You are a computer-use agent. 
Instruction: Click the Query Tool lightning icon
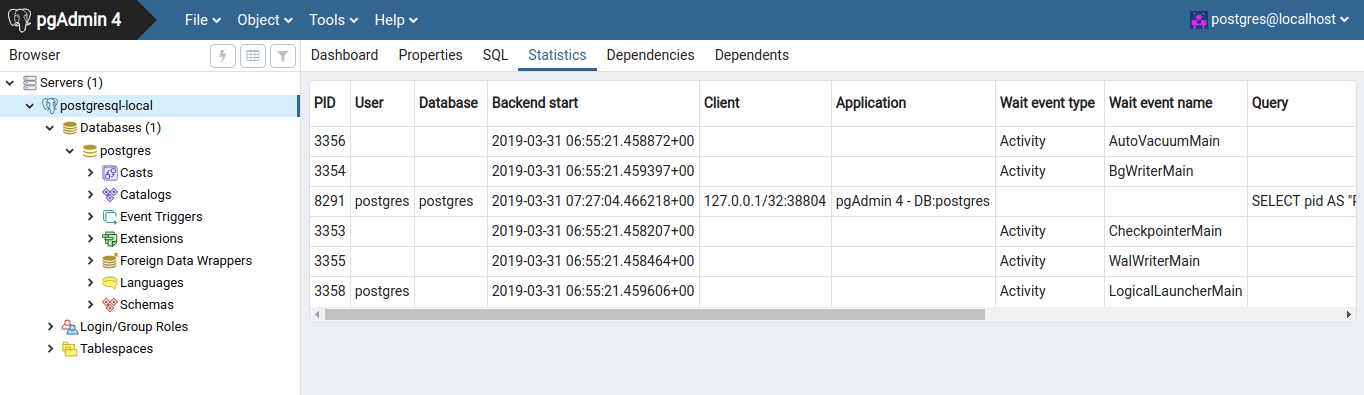pyautogui.click(x=223, y=56)
